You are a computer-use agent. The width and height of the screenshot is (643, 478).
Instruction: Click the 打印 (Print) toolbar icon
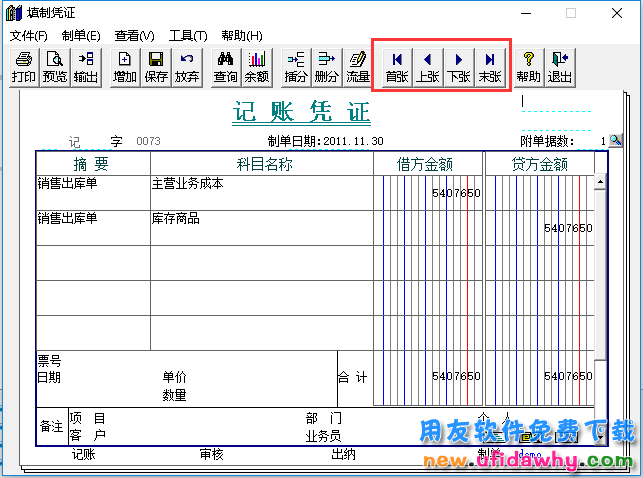click(x=24, y=67)
